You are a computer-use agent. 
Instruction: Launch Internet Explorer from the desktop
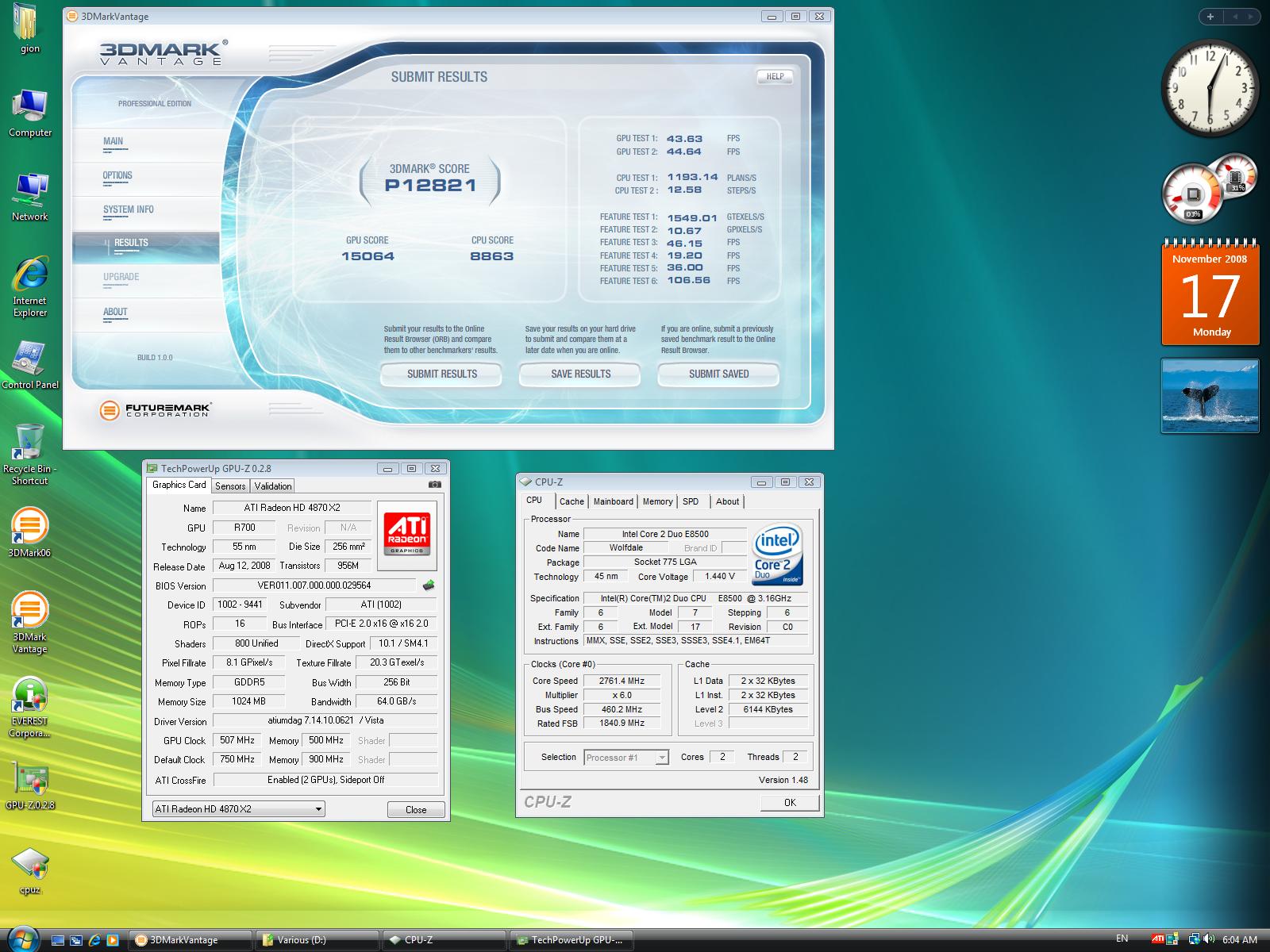30,286
